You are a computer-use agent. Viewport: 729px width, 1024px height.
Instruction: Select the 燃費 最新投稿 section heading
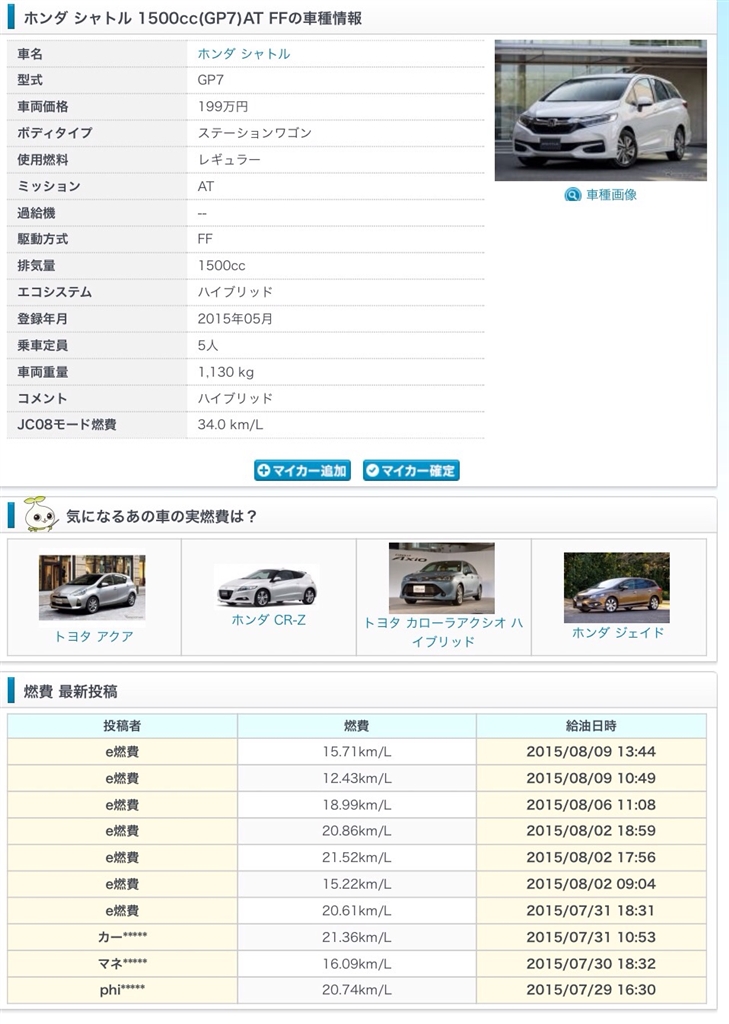click(71, 692)
